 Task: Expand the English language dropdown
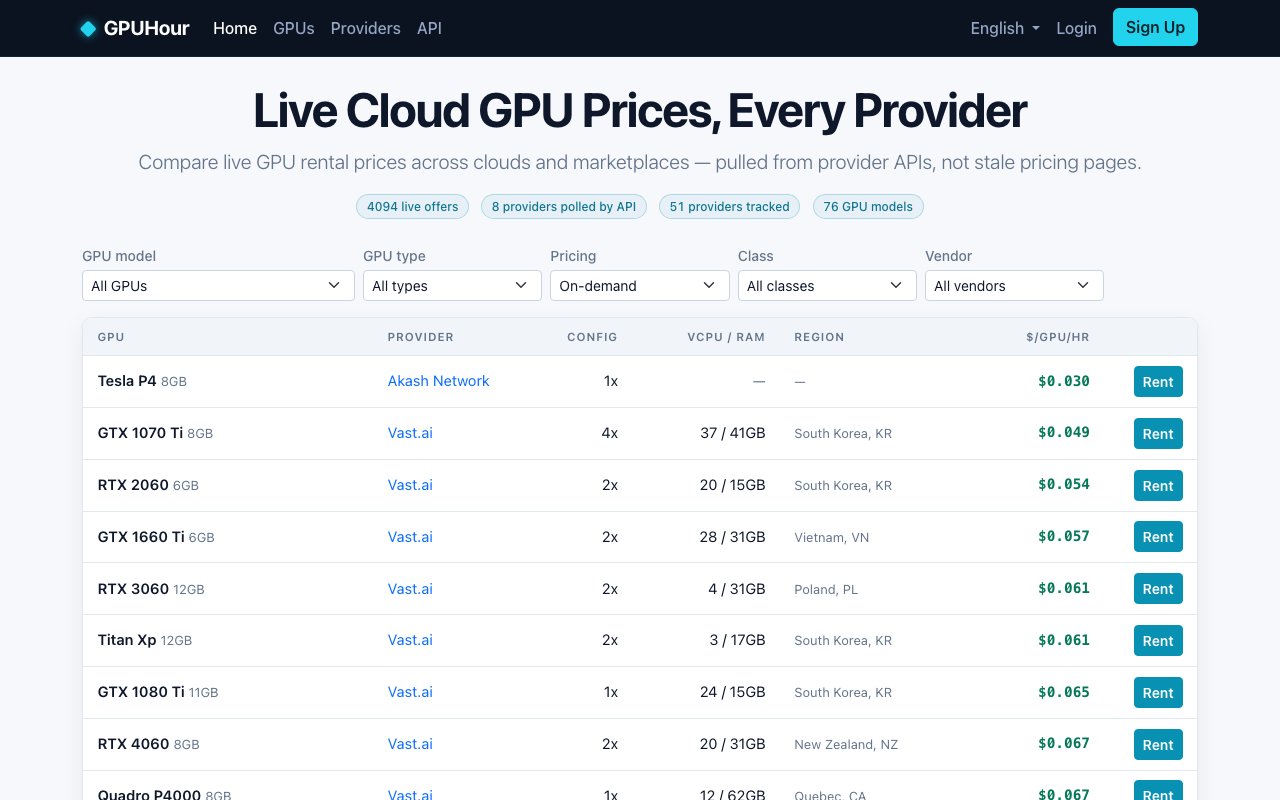click(1005, 28)
